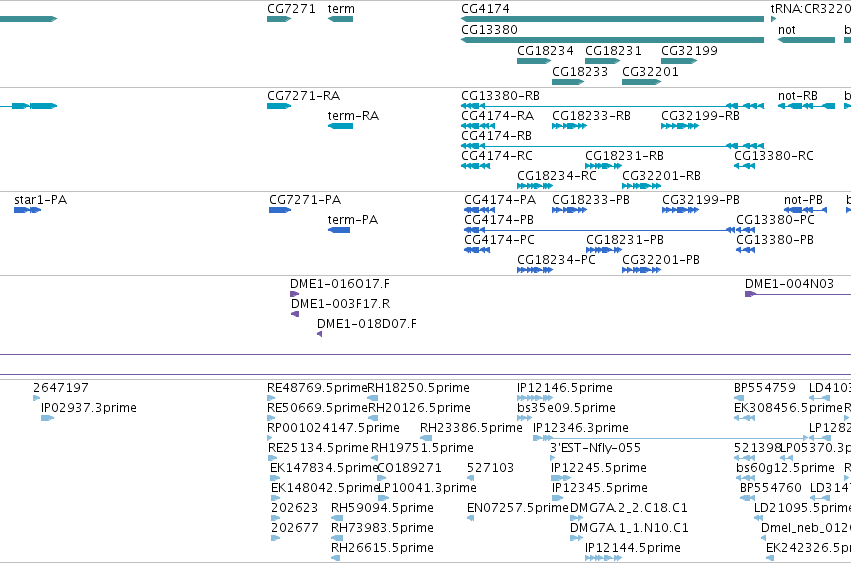Select transcript CG4174-RA
Screen dimensions: 851x563
point(497,116)
